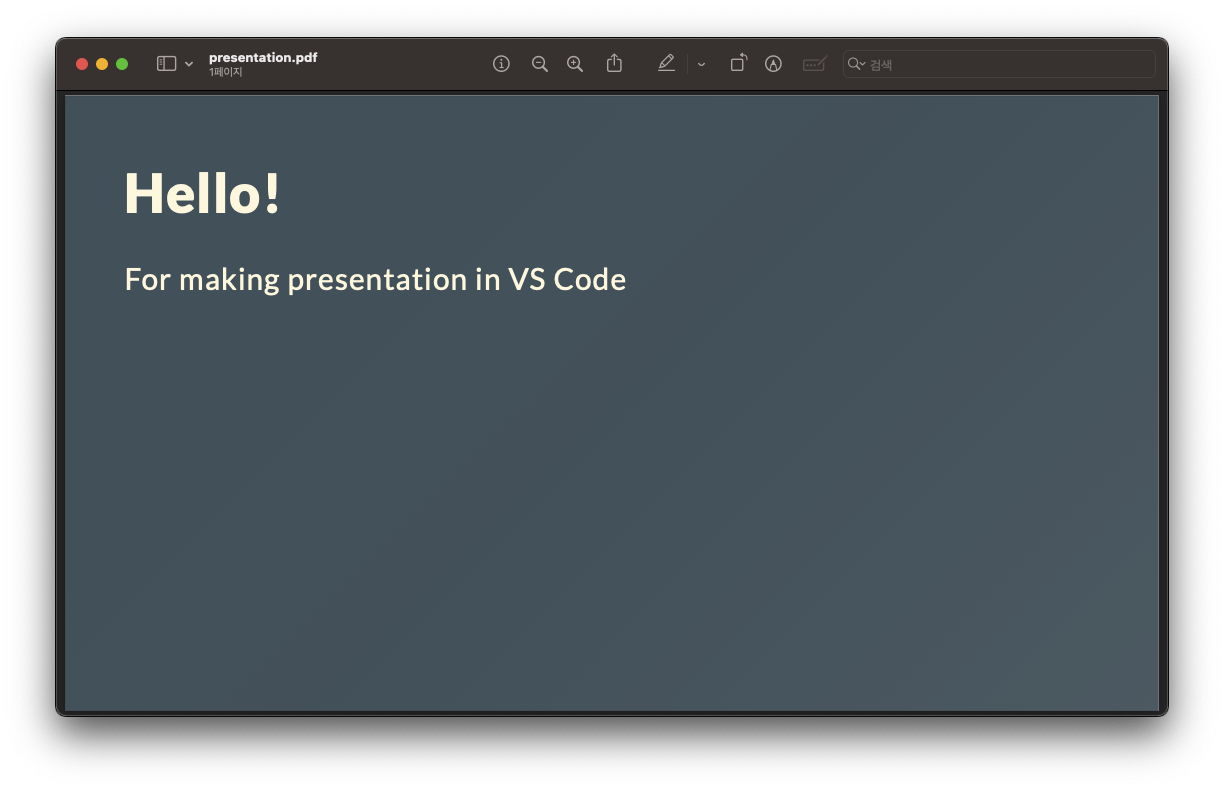
Task: Select the highlight pen tool
Action: [x=666, y=64]
